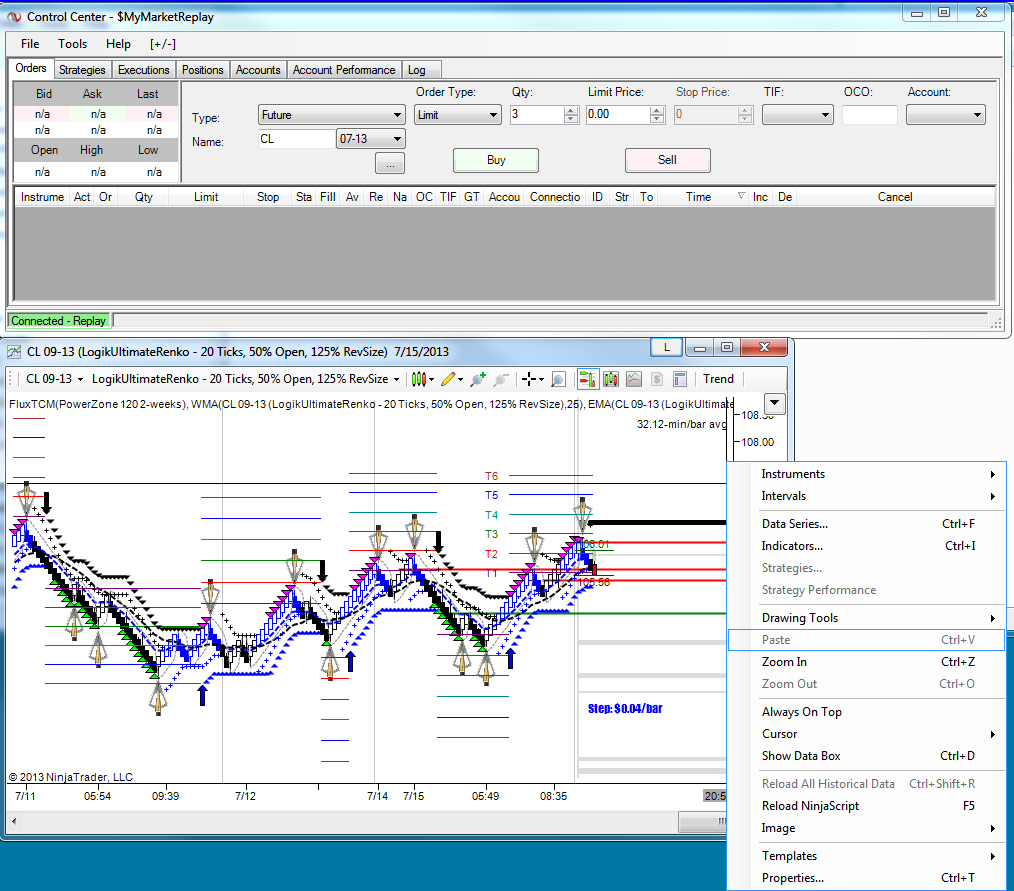Expand the Order Type dropdown

tap(457, 115)
